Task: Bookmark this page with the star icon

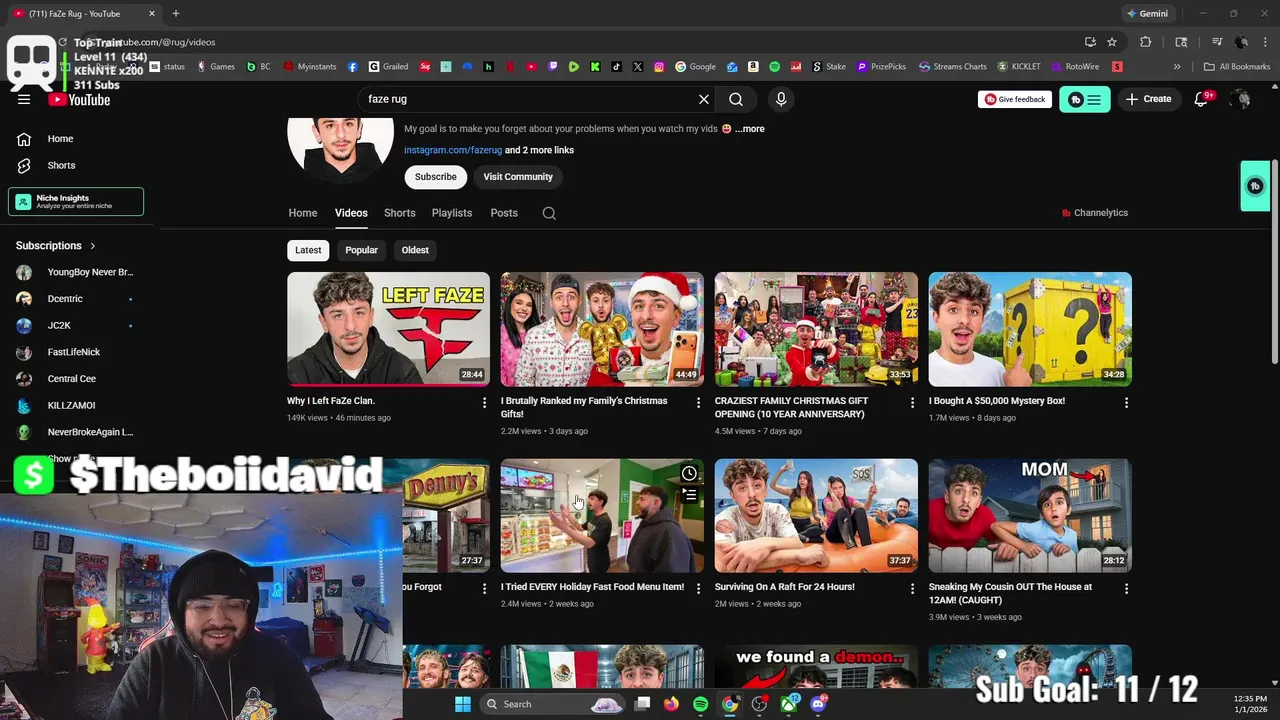Action: pos(1112,42)
